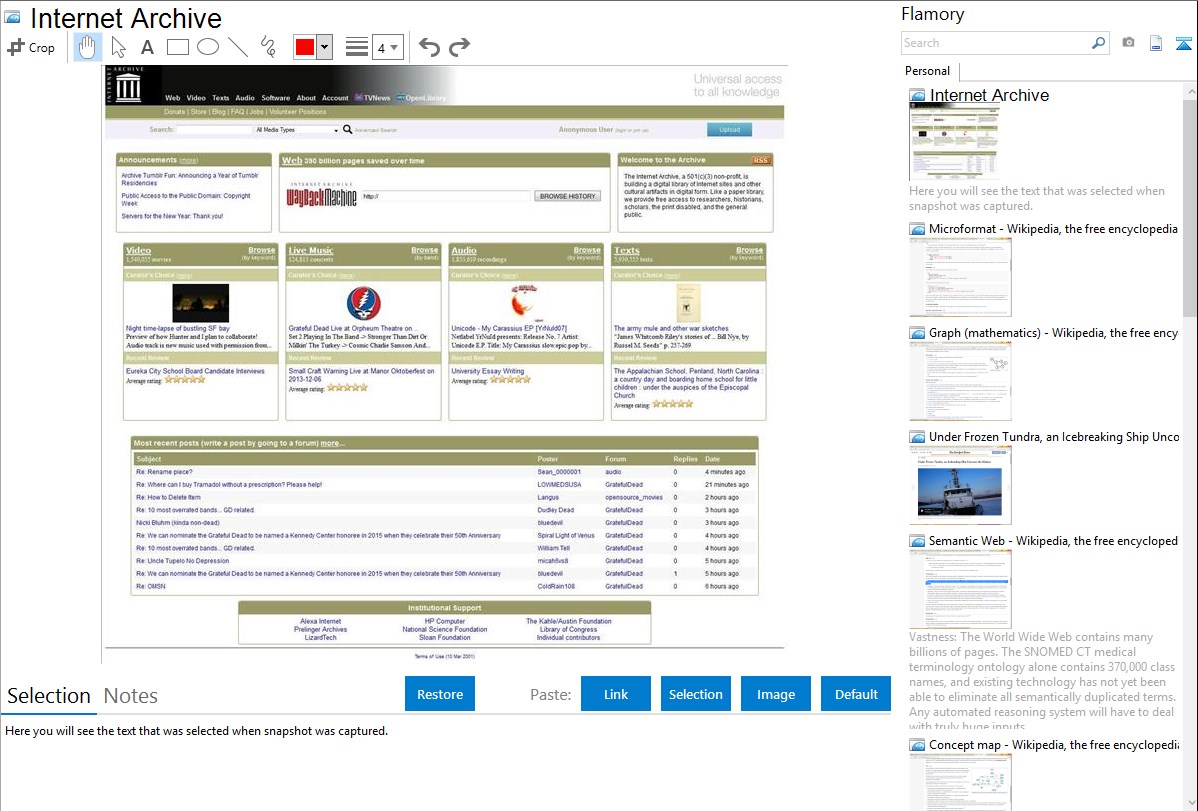Click the Paste Link button
This screenshot has width=1198, height=811.
[616, 694]
